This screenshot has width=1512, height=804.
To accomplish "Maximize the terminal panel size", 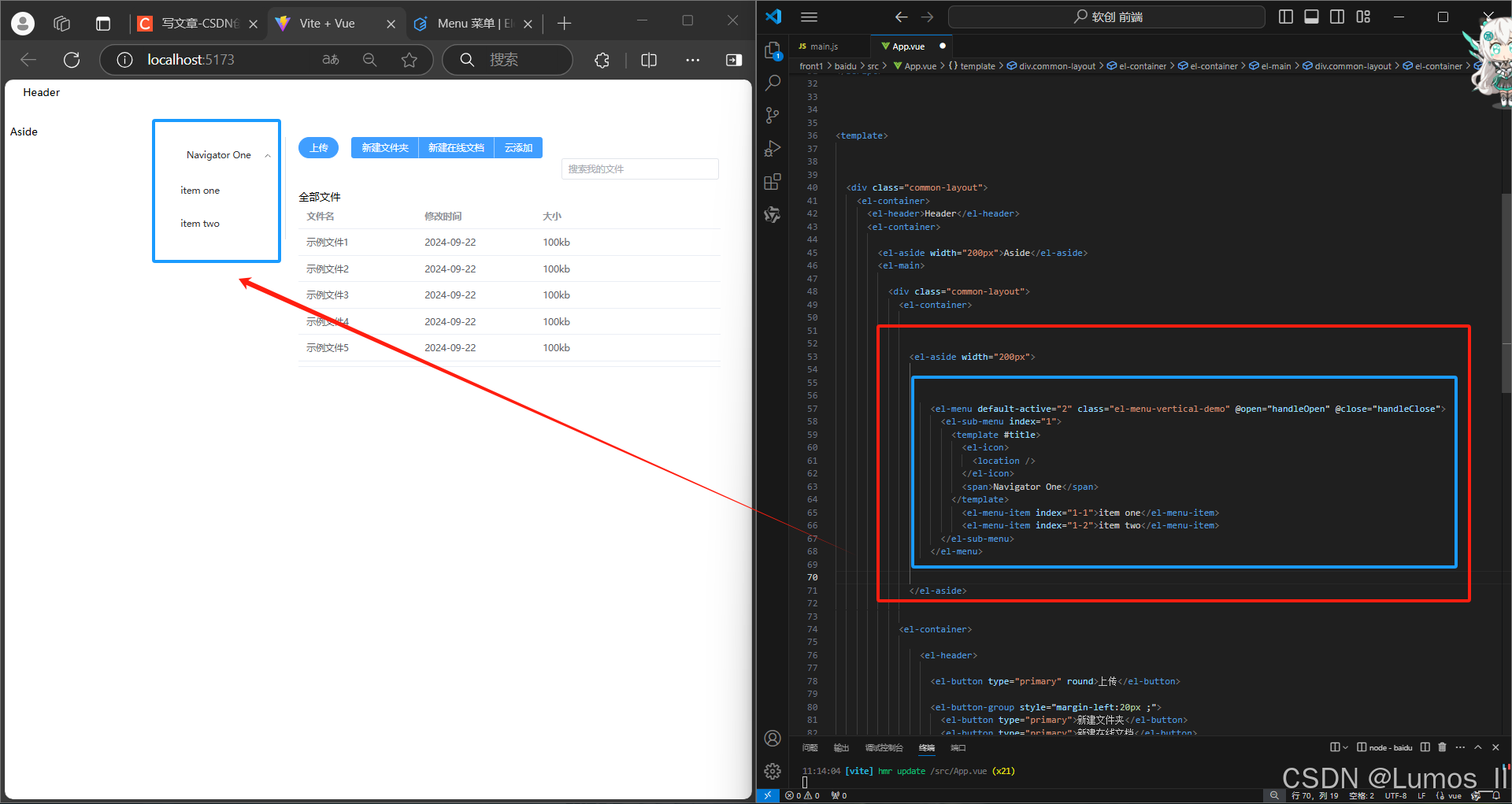I will point(1478,747).
